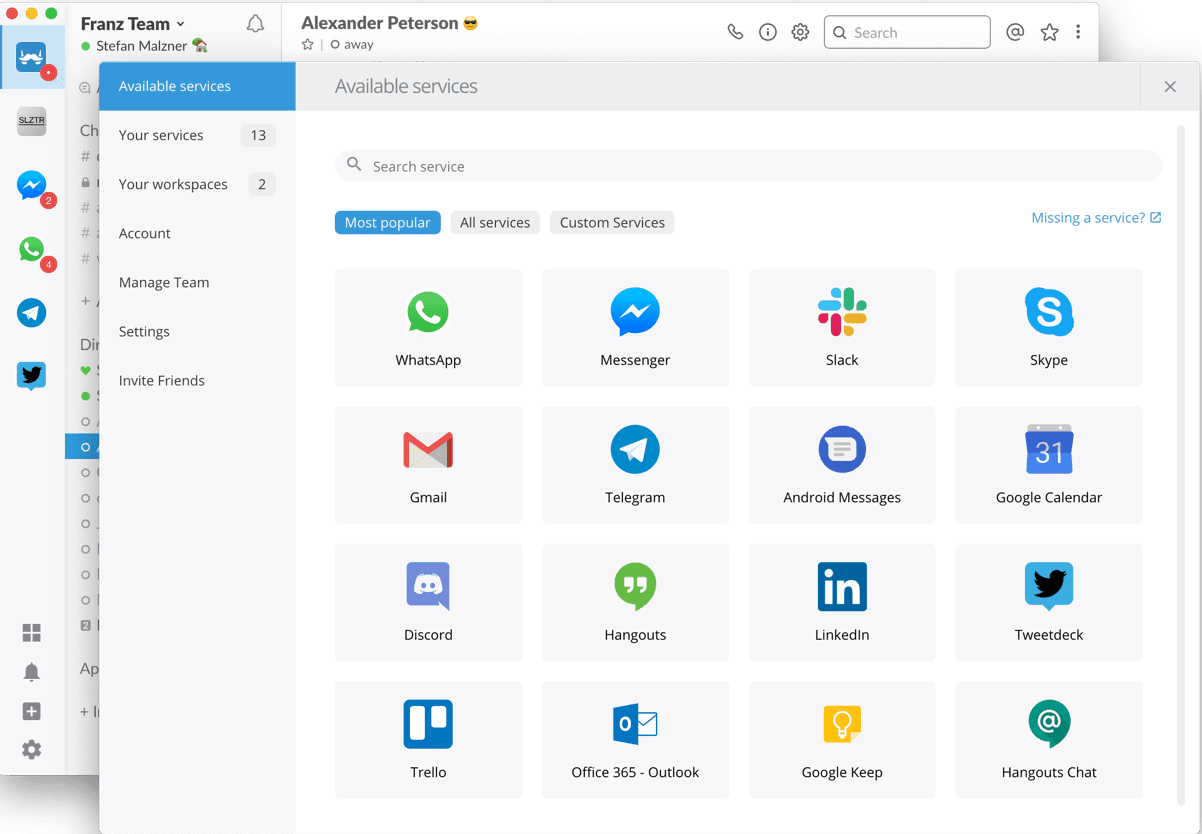Switch to Messenger in the left sidebar
Viewport: 1202px width, 834px height.
point(31,186)
